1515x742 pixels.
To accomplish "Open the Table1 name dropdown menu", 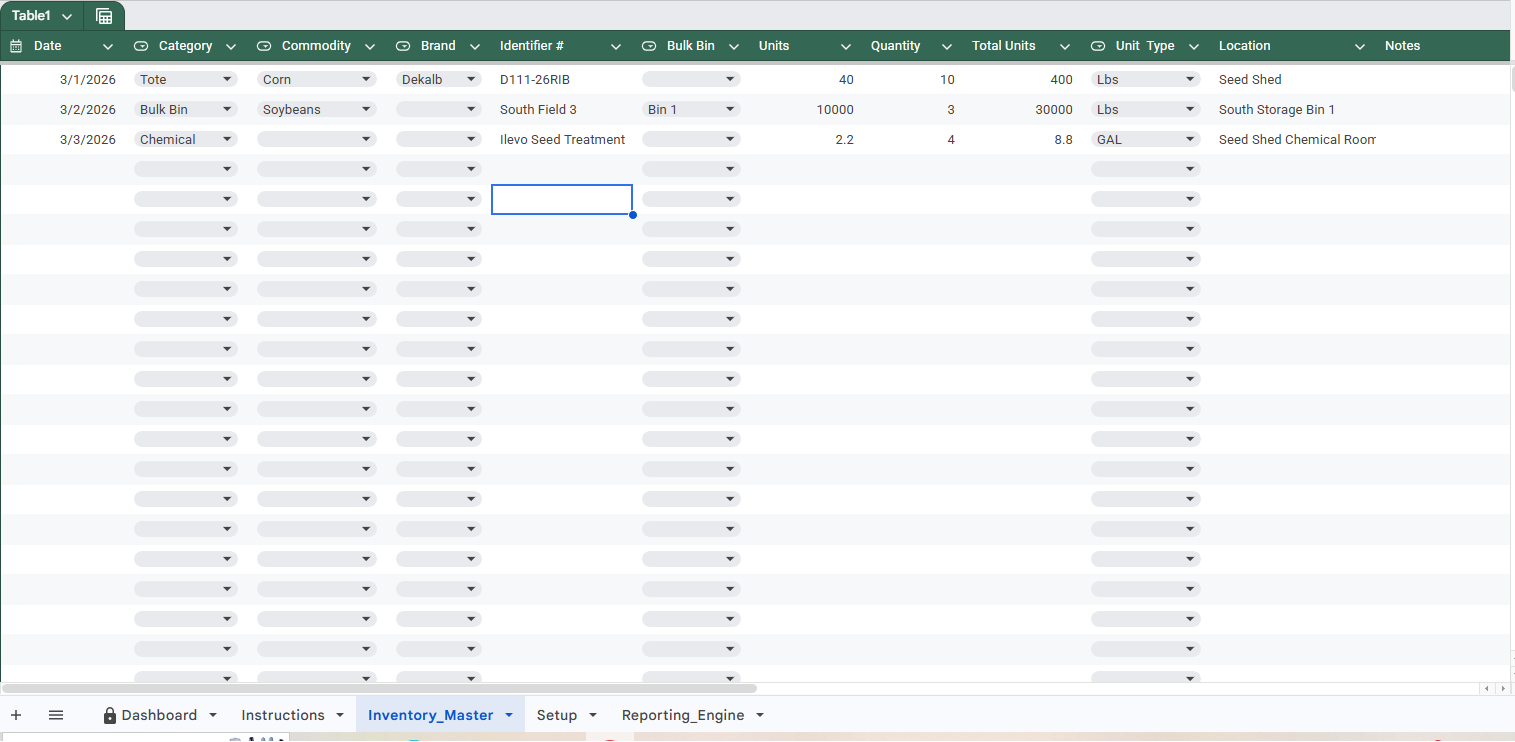I will click(x=65, y=15).
